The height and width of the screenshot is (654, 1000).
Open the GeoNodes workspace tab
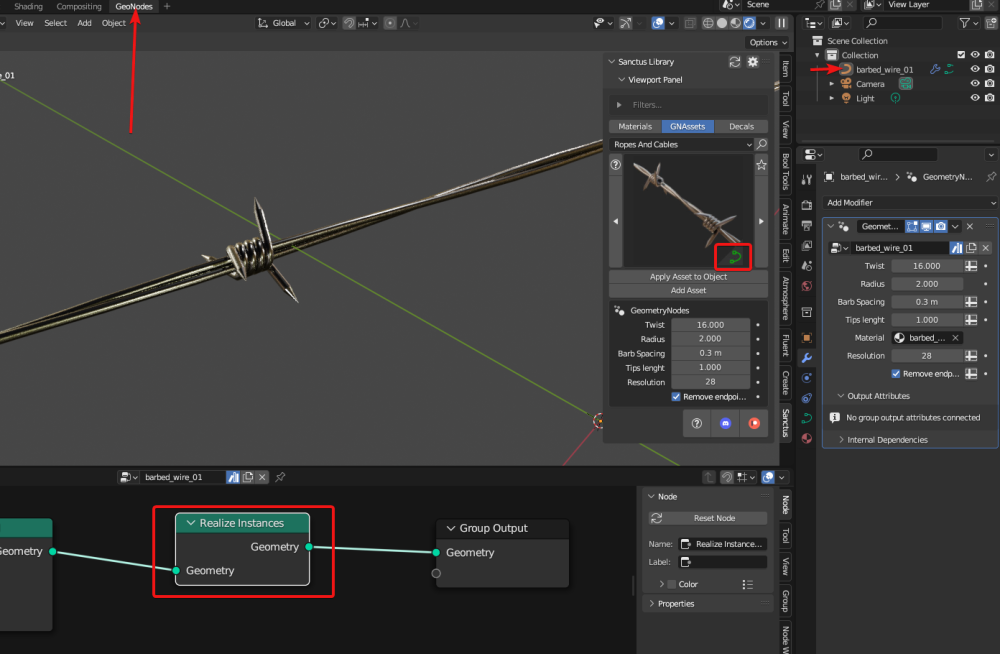(133, 6)
